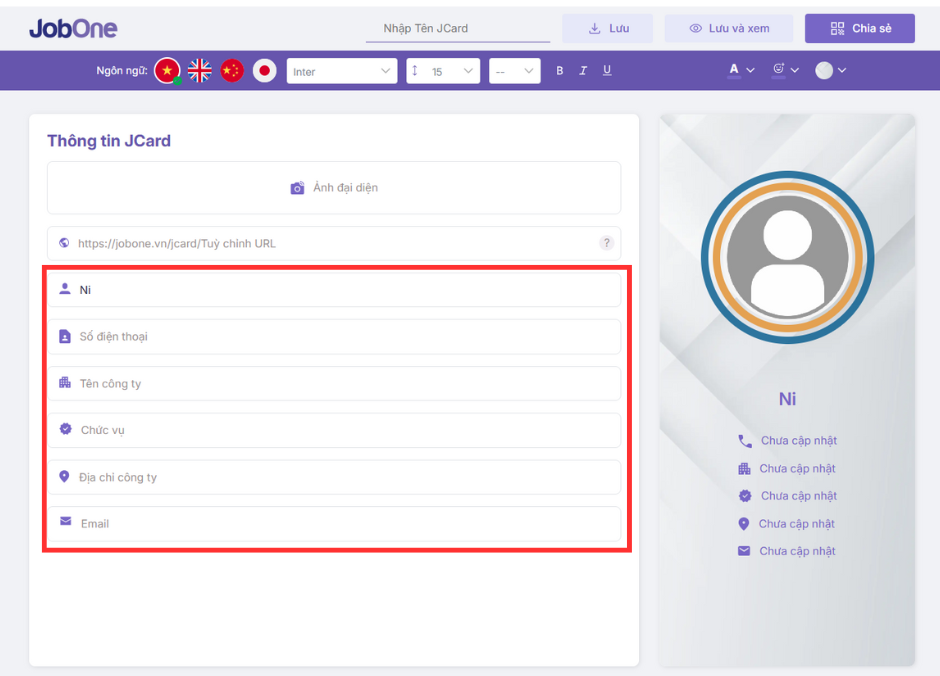The image size is (940, 676).
Task: Toggle italic text formatting
Action: tap(583, 71)
